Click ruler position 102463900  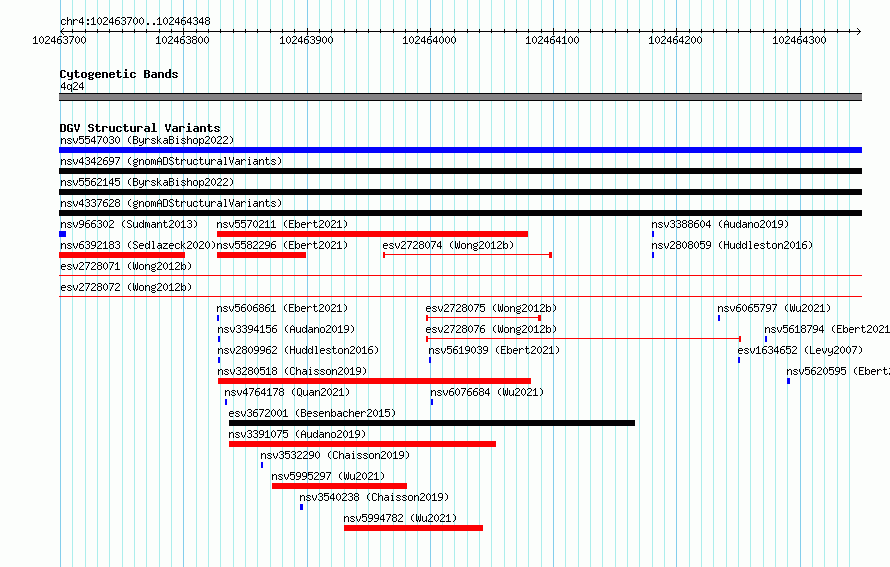(306, 40)
